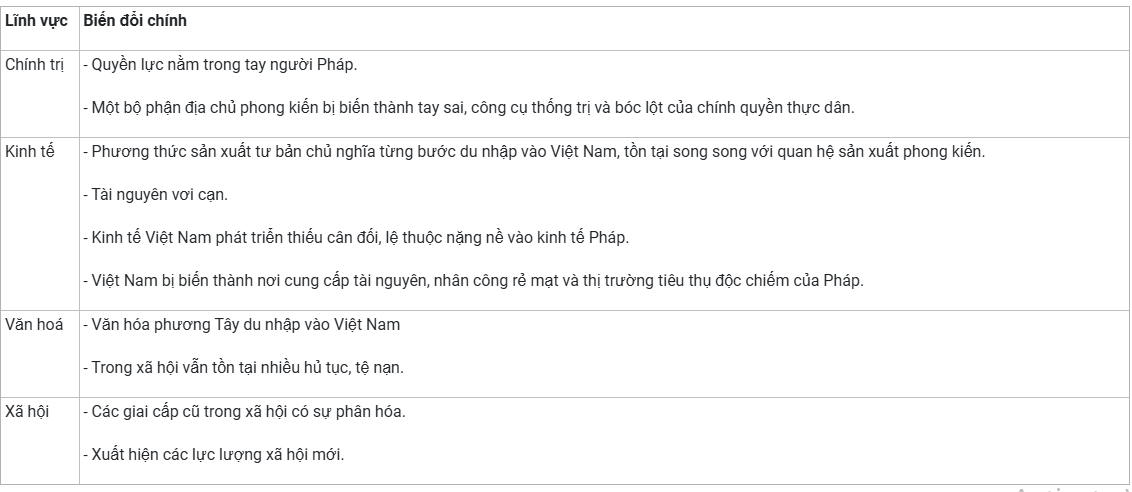Select the 'Chính trị' row label
Image resolution: width=1132 pixels, height=492 pixels.
click(35, 64)
